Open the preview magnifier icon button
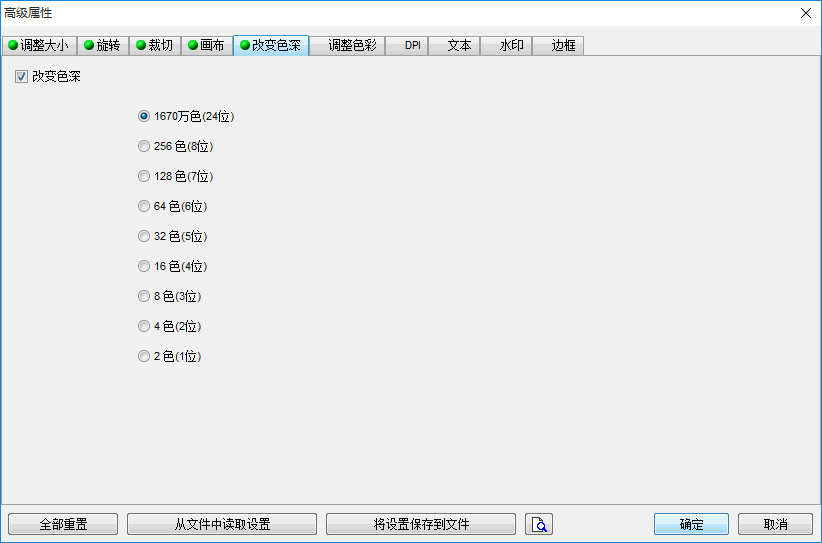Screen dimensions: 822x543 point(539,524)
